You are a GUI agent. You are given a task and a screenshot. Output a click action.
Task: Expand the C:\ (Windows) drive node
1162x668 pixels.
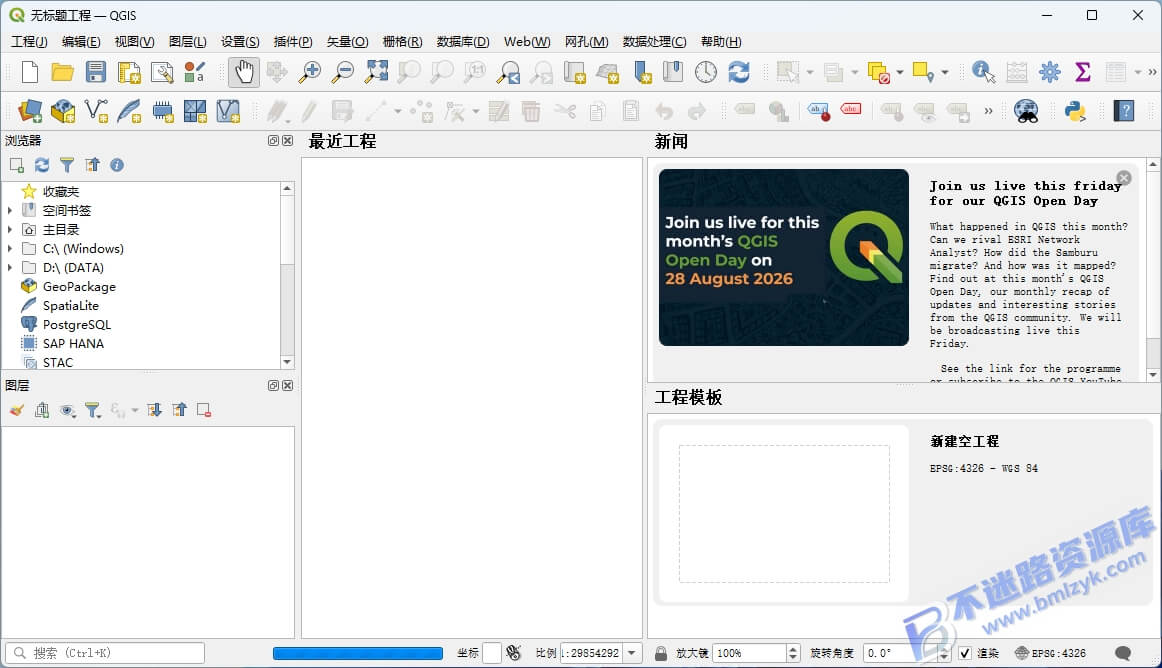coord(10,248)
